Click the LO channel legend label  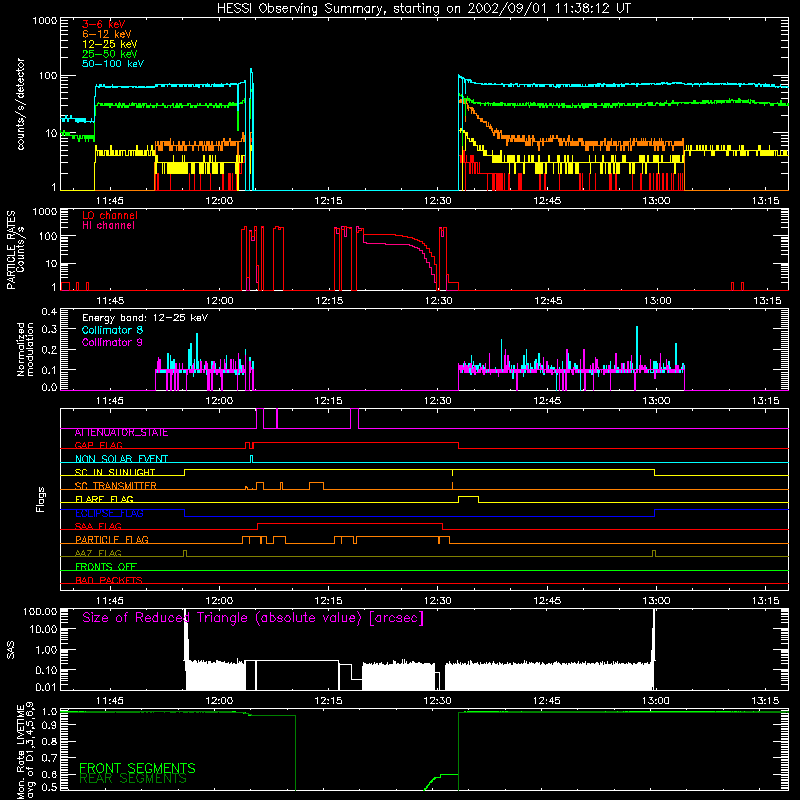click(110, 215)
